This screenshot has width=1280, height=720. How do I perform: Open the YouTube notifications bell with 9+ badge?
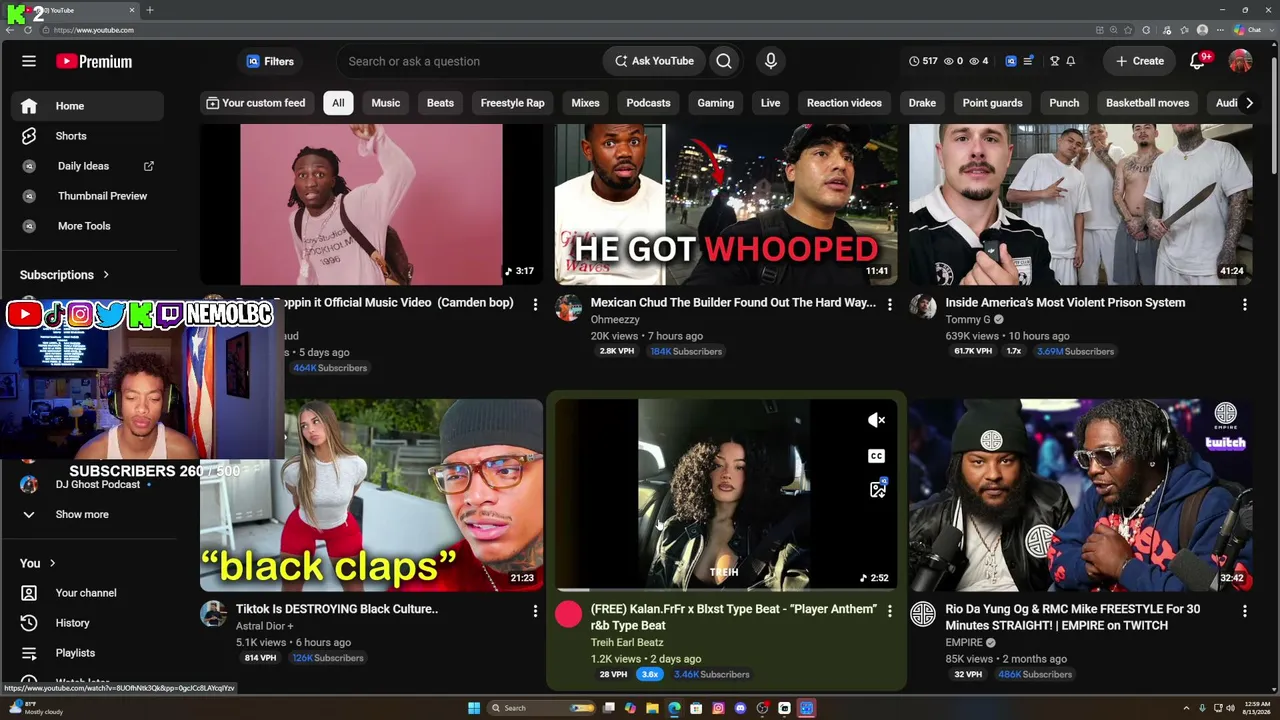pos(1197,61)
